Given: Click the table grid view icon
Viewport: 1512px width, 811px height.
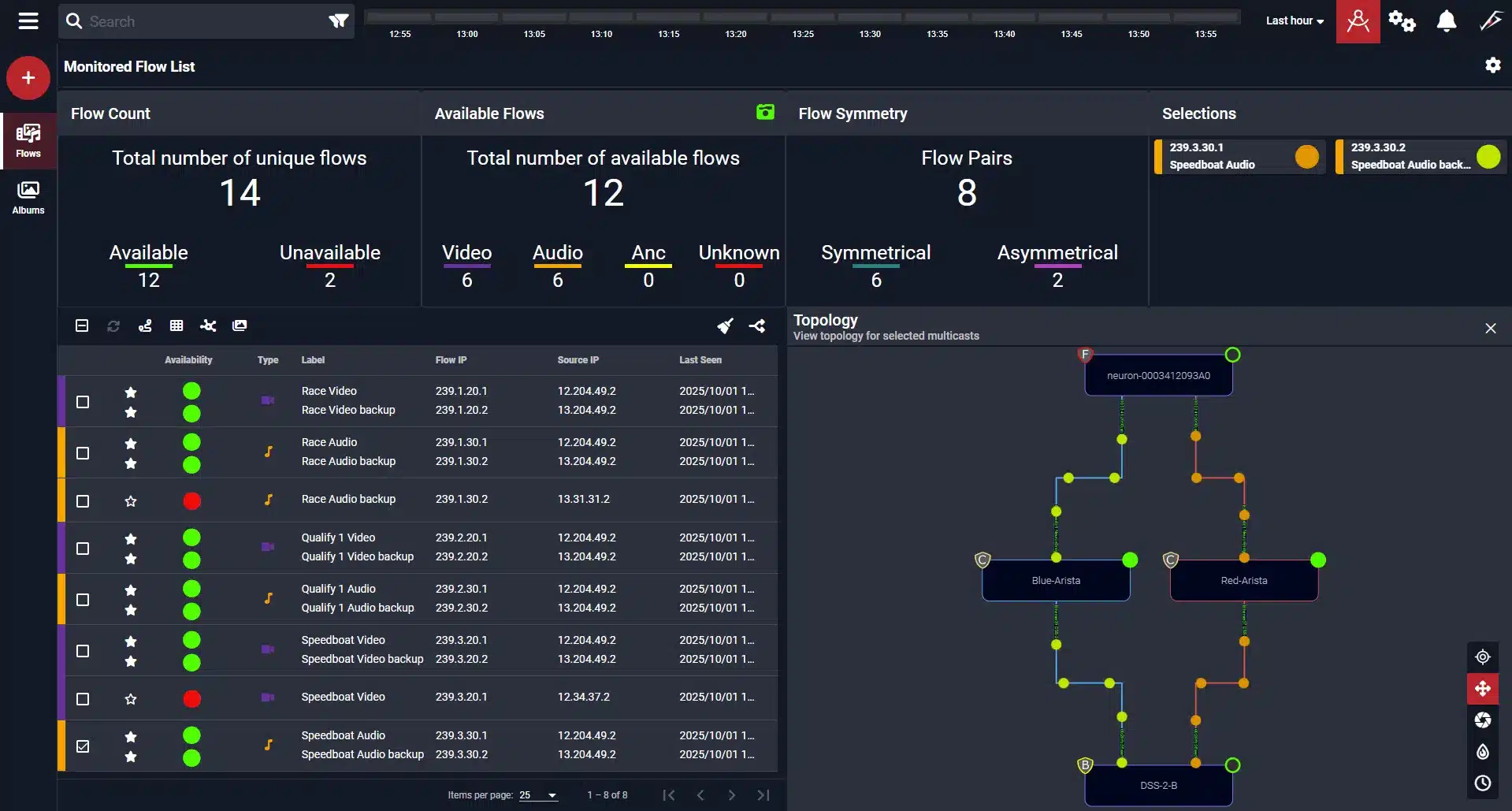Looking at the screenshot, I should 176,326.
